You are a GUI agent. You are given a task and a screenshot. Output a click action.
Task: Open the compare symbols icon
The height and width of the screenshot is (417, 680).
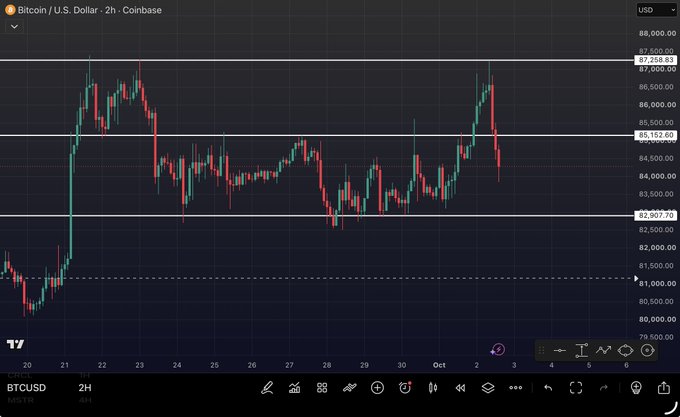[350, 388]
